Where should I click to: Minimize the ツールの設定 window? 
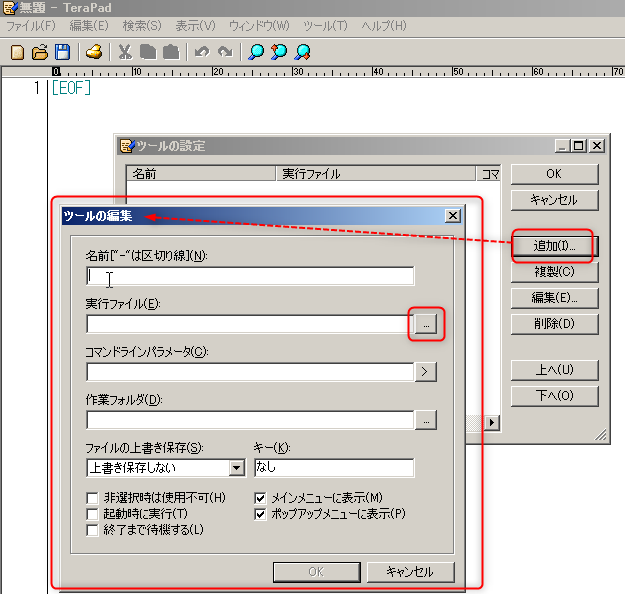[x=562, y=146]
